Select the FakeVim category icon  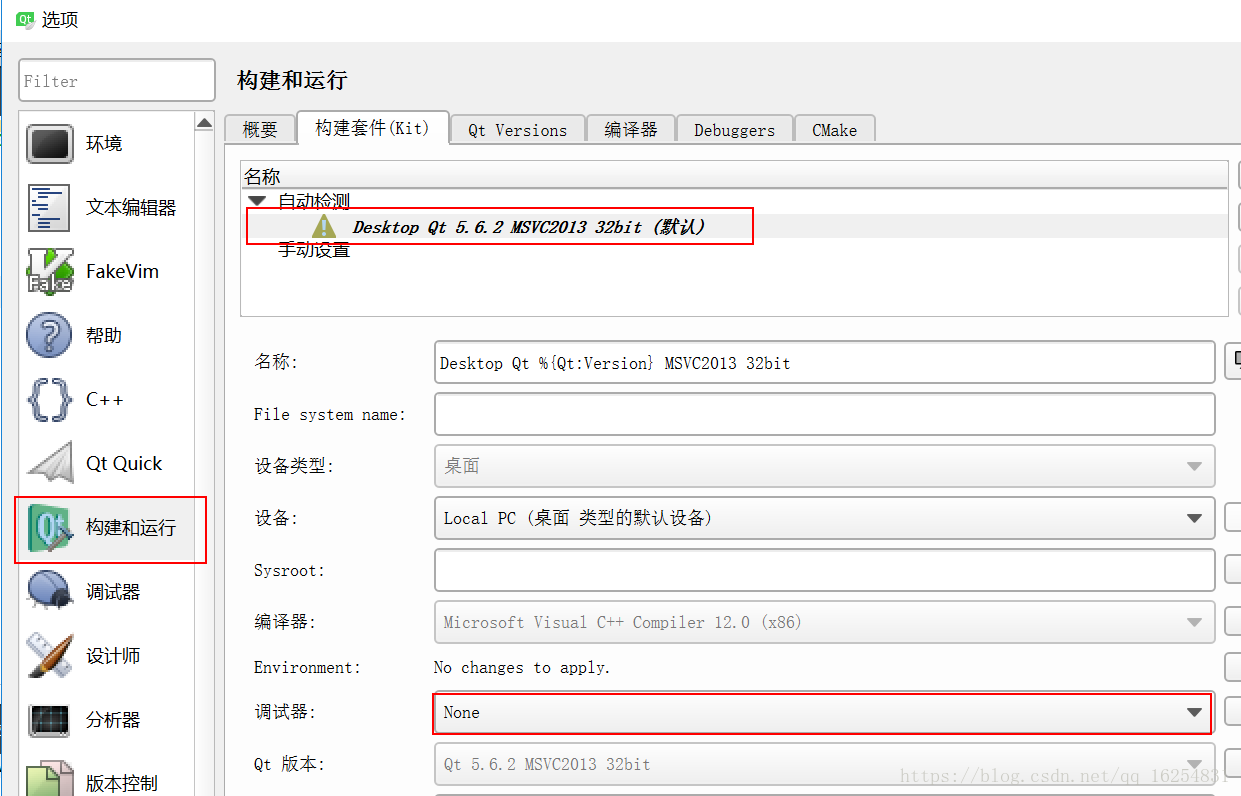(x=50, y=272)
